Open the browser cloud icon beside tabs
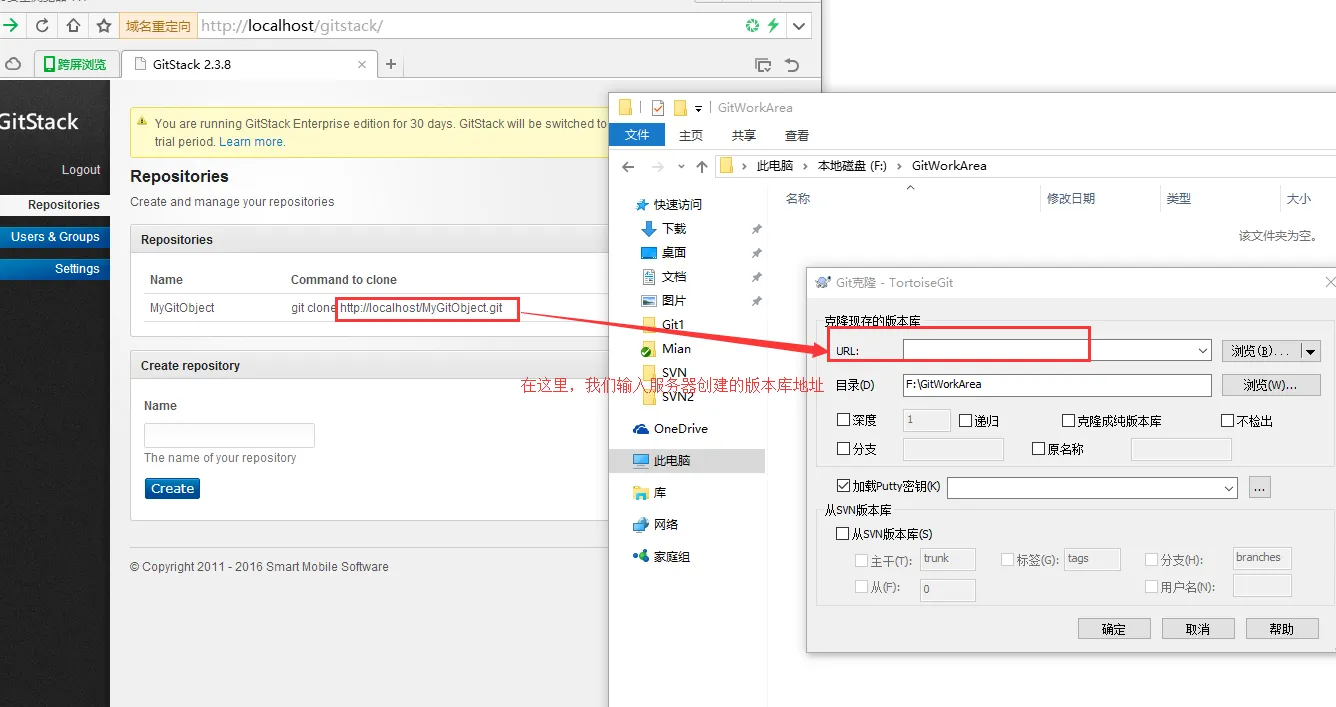The width and height of the screenshot is (1336, 707). click(13, 64)
